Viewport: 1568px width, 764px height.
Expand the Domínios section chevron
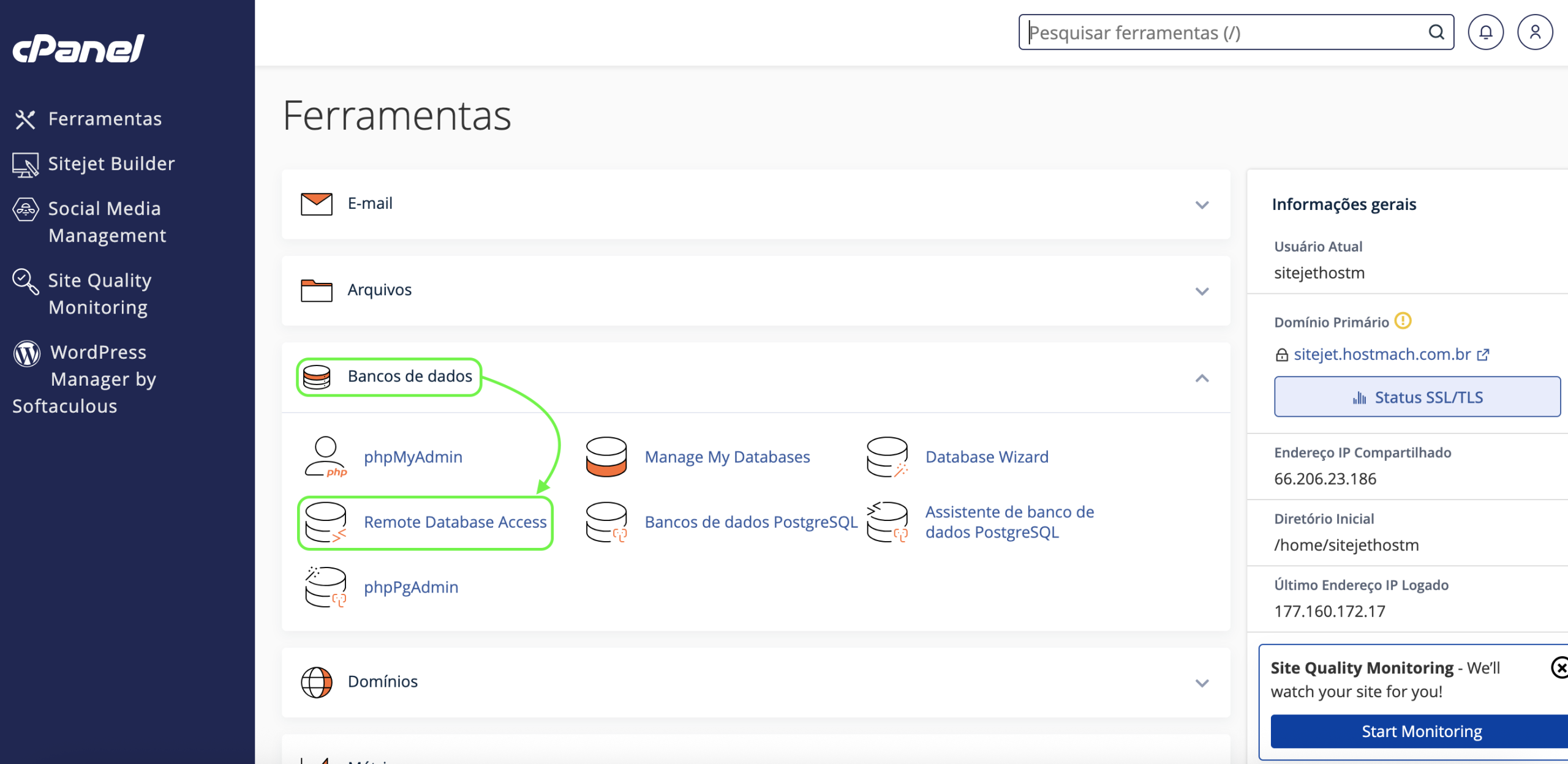point(1202,683)
